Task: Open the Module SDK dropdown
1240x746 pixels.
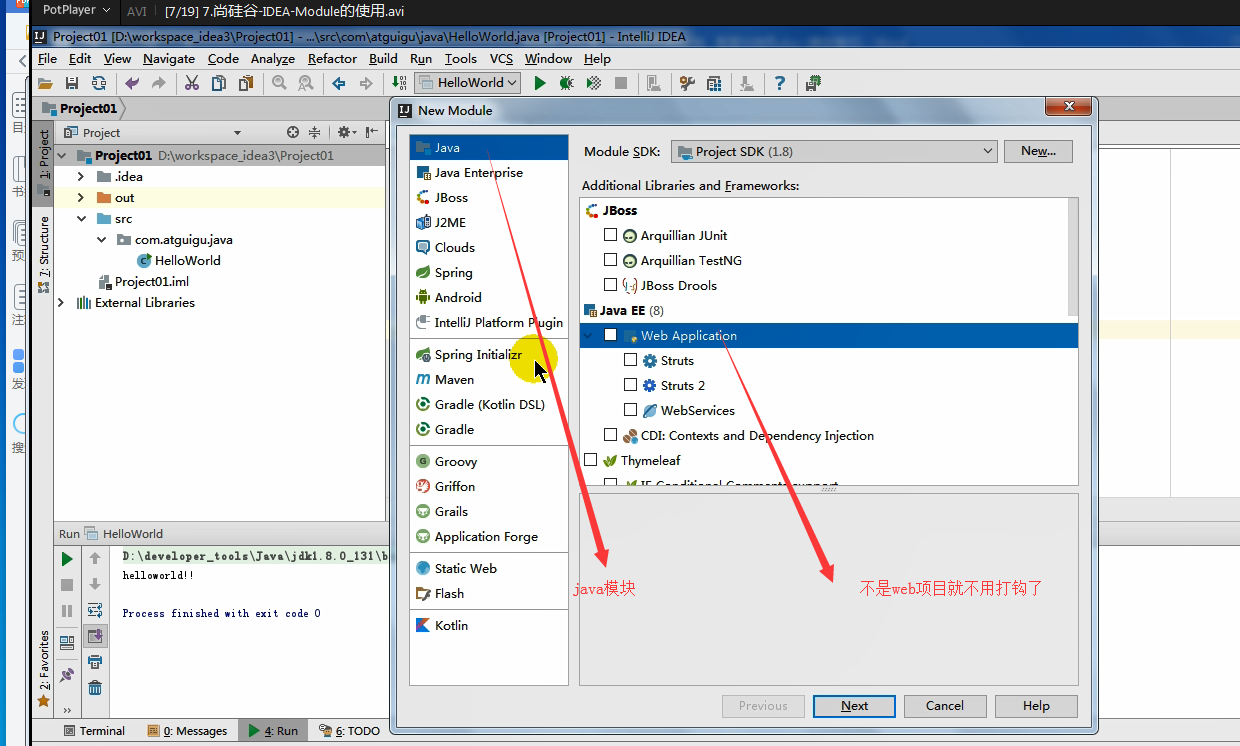Action: pos(834,151)
